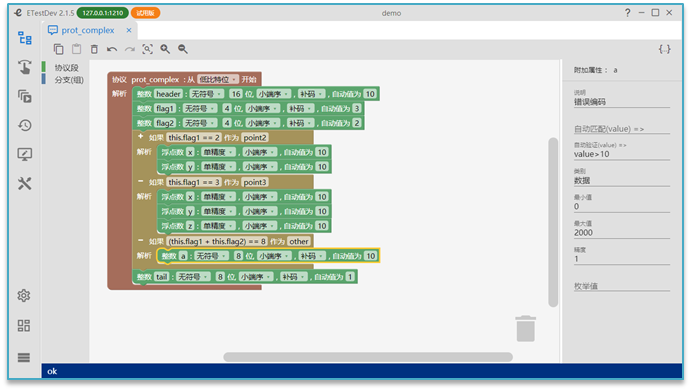Image resolution: width=691 pixels, height=391 pixels.
Task: Click the undo arrow icon
Action: click(112, 49)
